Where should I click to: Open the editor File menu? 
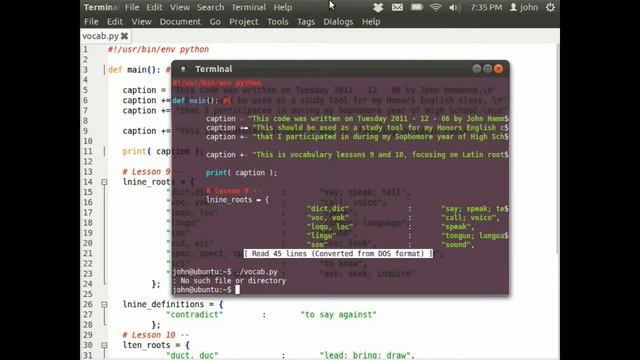tap(91, 22)
